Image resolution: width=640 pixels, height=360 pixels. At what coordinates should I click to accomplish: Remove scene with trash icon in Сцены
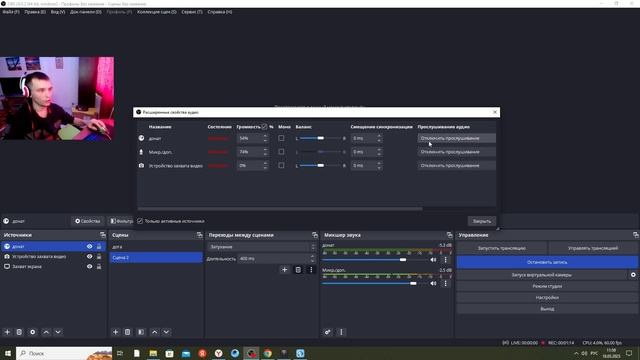tap(127, 332)
